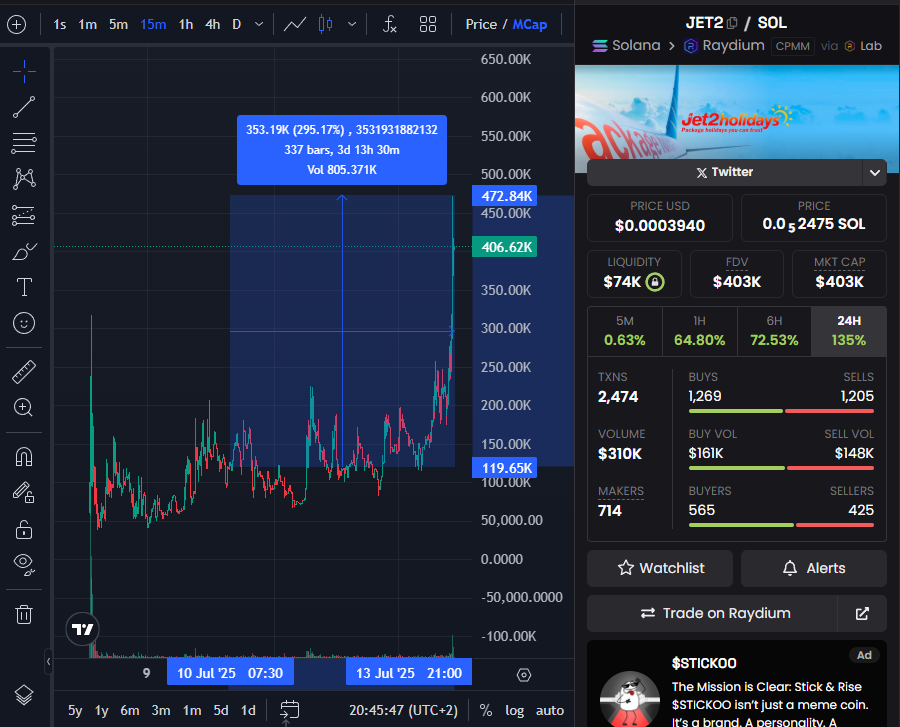Image resolution: width=900 pixels, height=727 pixels.
Task: Add JET2 to Watchlist
Action: pyautogui.click(x=660, y=568)
